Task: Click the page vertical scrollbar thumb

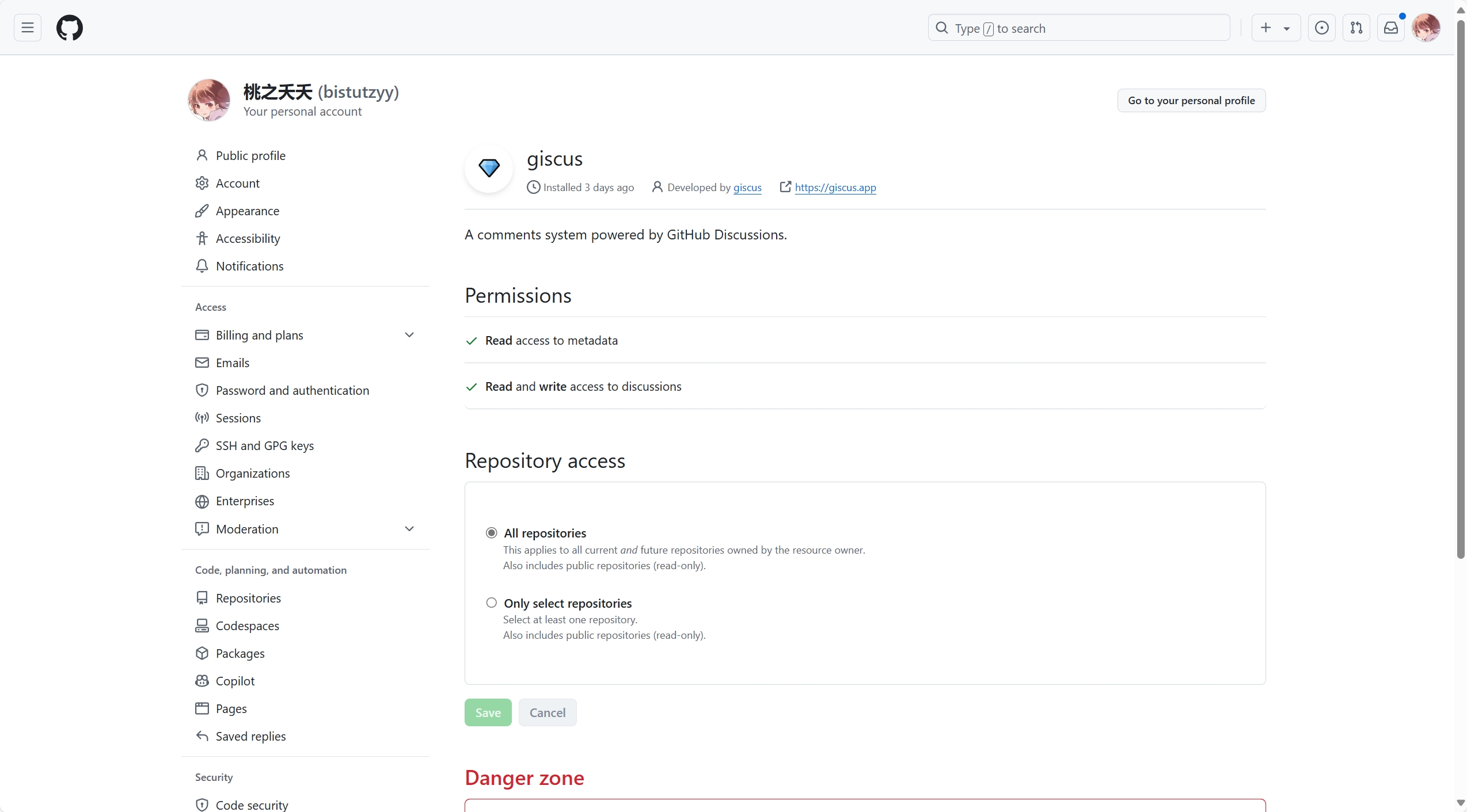Action: pyautogui.click(x=1461, y=289)
